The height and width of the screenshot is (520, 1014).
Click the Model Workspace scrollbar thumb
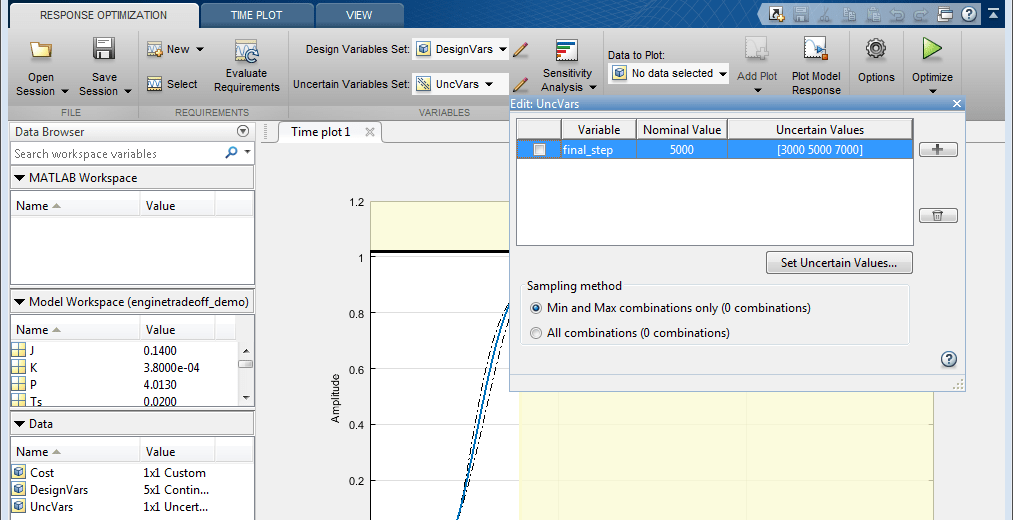click(x=246, y=364)
